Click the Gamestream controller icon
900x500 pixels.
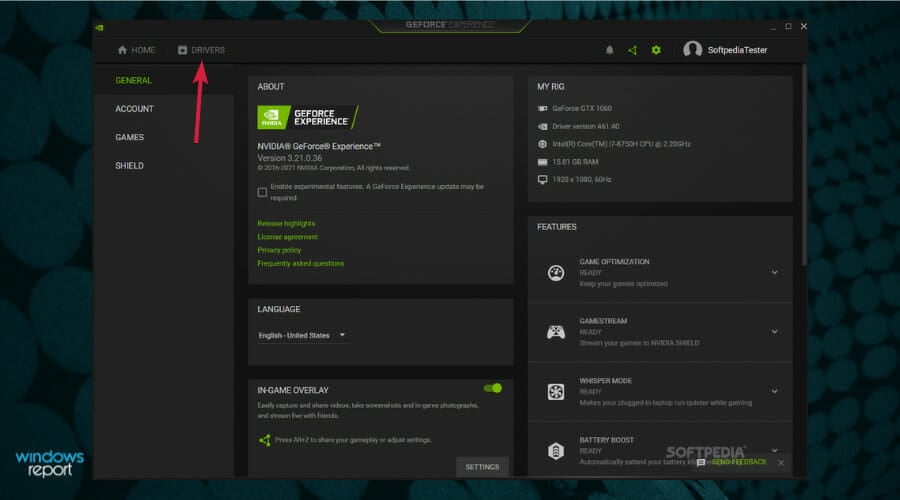556,332
